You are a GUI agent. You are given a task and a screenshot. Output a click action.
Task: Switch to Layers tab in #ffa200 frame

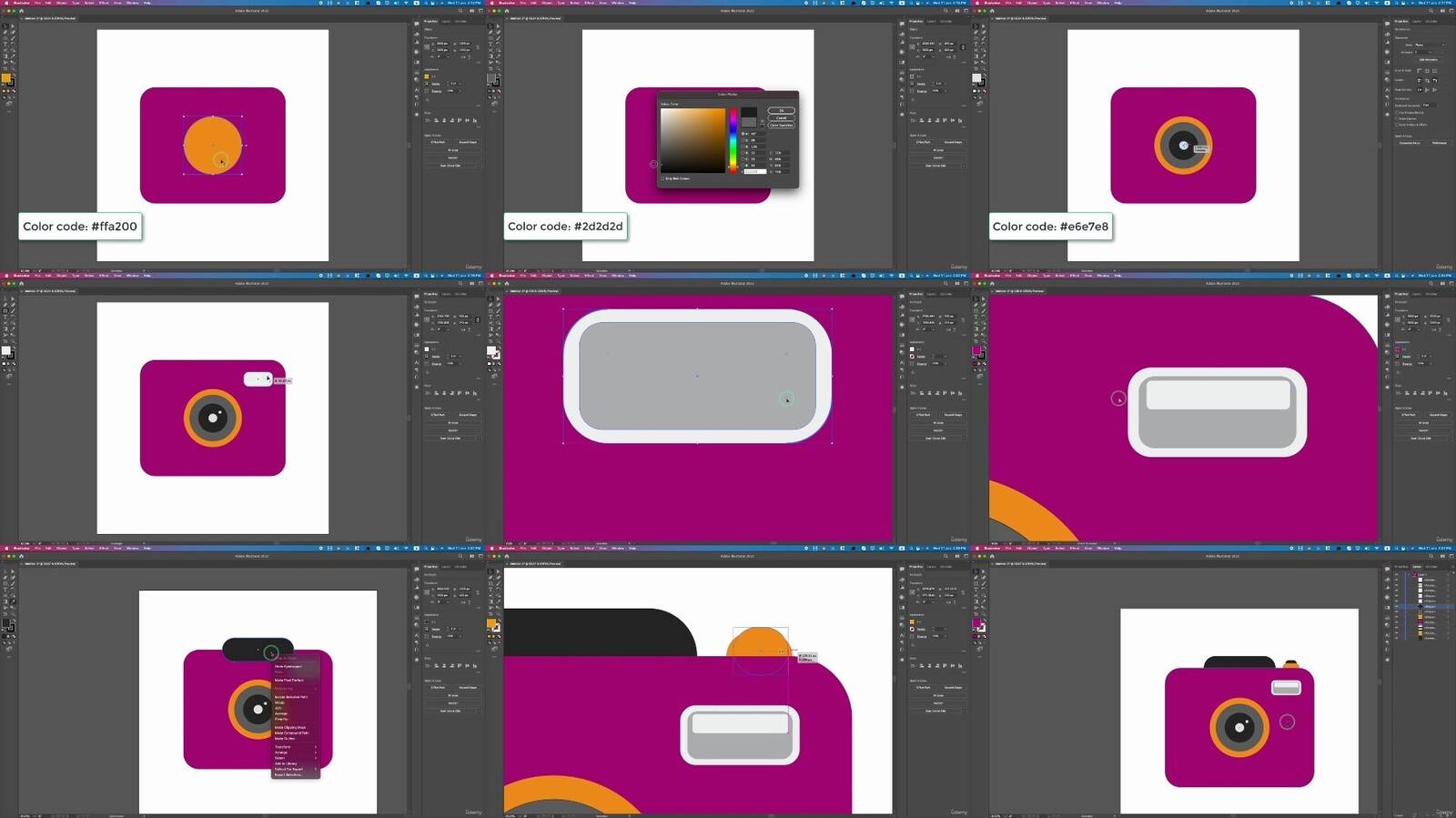click(446, 21)
